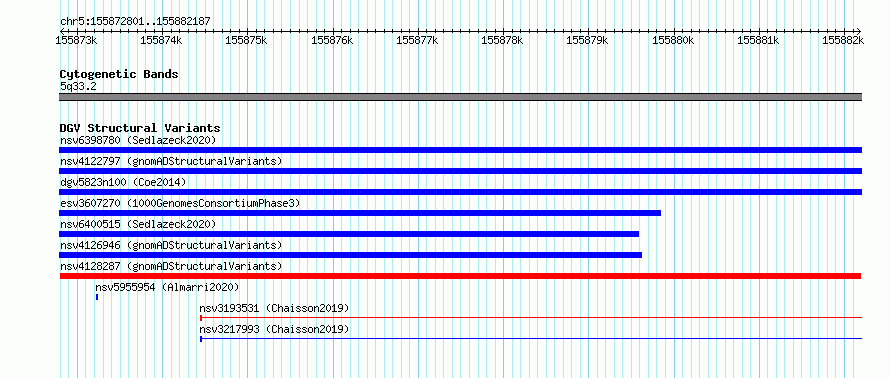890x378 pixels.
Task: Open the nsv4126946 (gnomADStructuralVariants) label
Action: click(x=171, y=245)
